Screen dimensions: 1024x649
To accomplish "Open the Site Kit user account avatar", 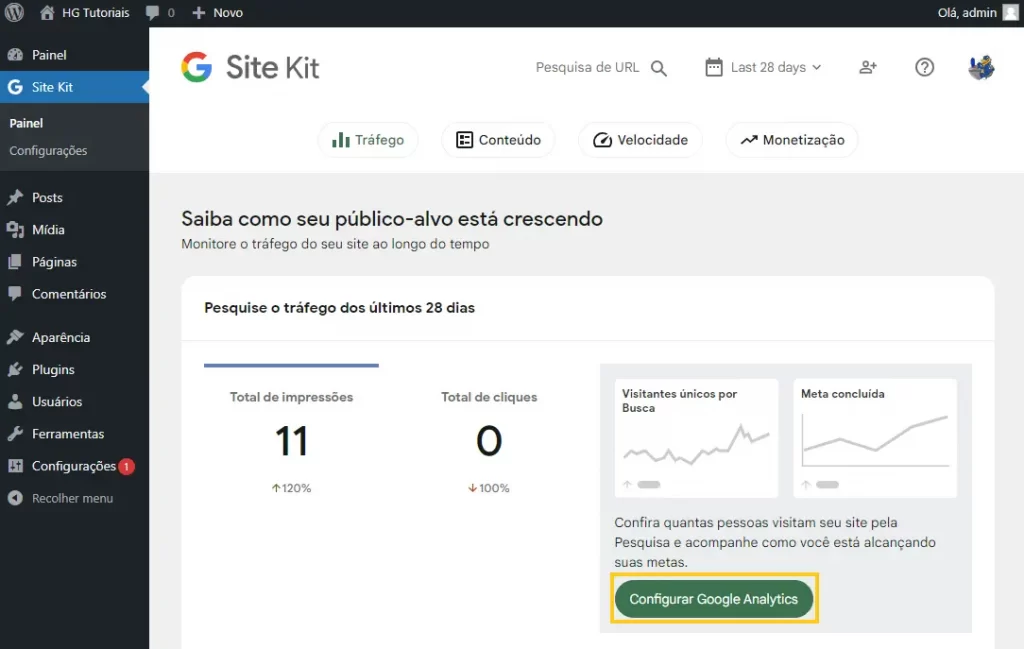I will coord(981,67).
